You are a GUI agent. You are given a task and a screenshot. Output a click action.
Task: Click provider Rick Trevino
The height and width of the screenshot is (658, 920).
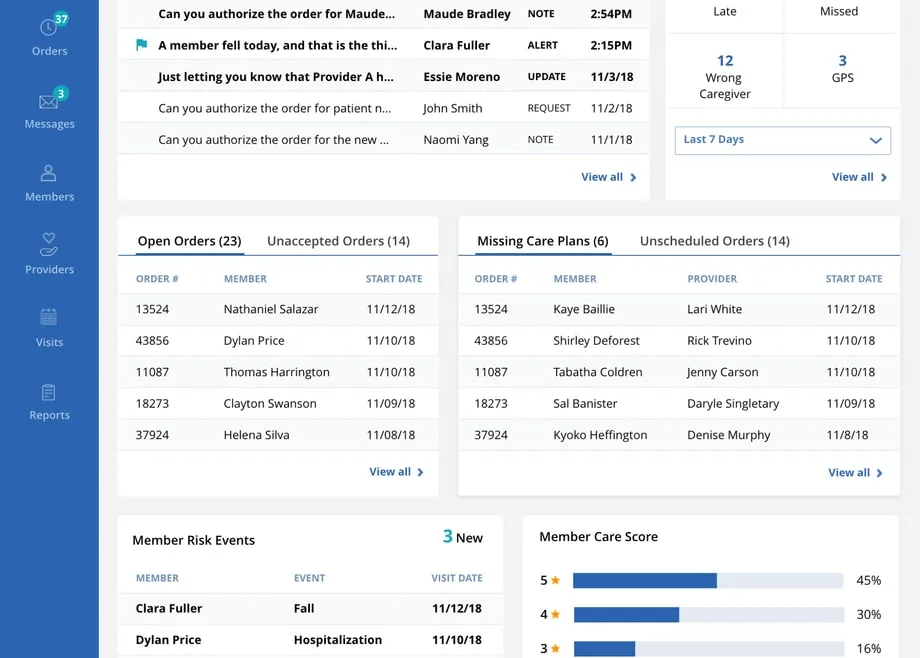click(719, 340)
